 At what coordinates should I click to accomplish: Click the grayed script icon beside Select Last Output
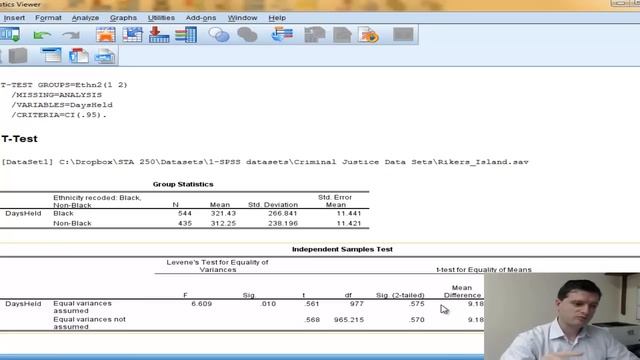coord(315,35)
